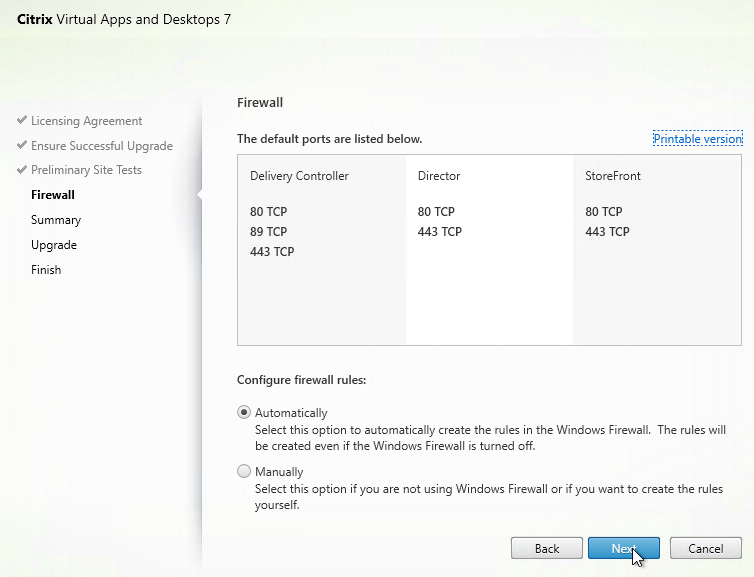
Task: Click 443 TCP under StoreFront
Action: [x=607, y=232]
